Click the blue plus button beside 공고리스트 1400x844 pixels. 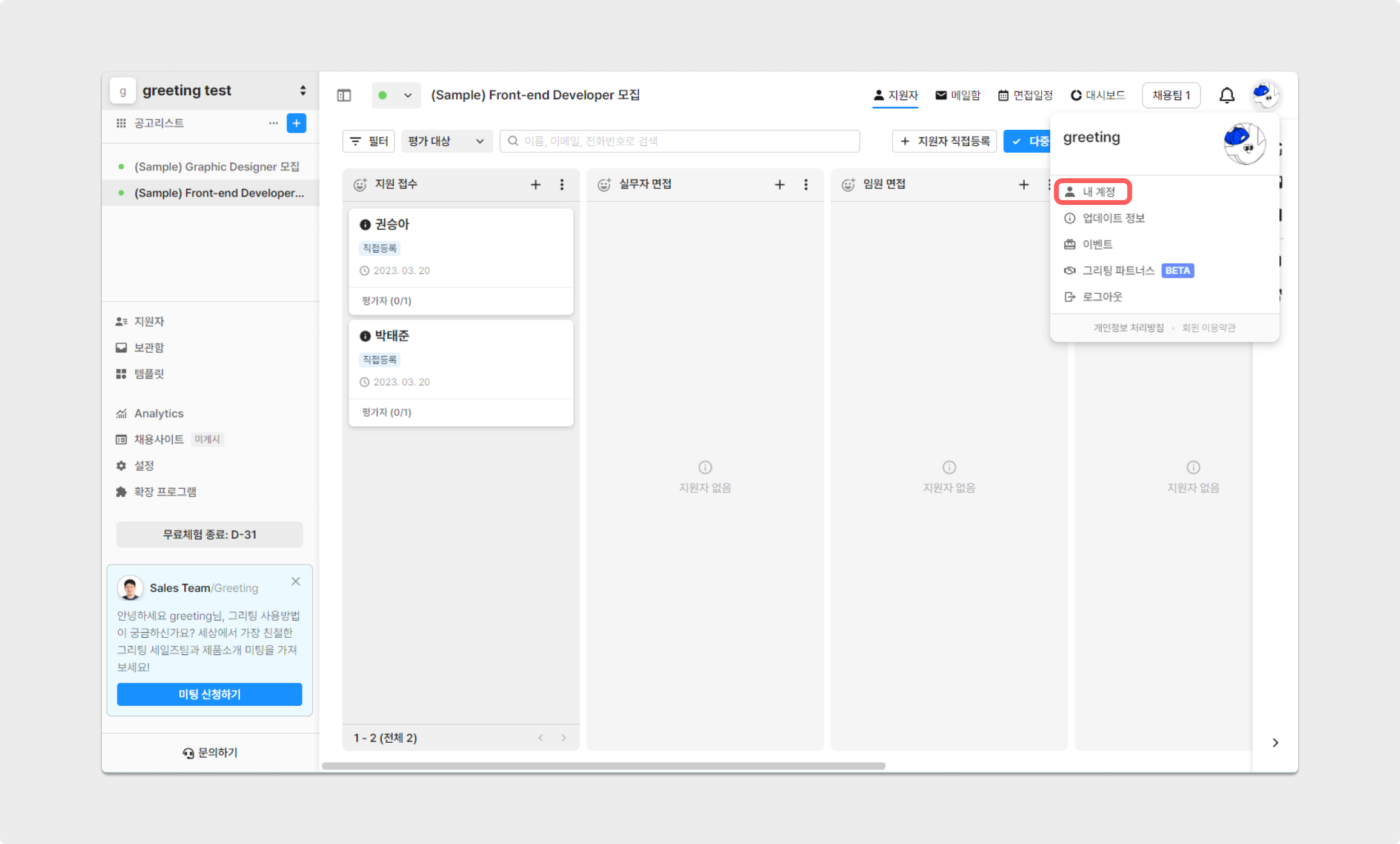click(x=296, y=123)
